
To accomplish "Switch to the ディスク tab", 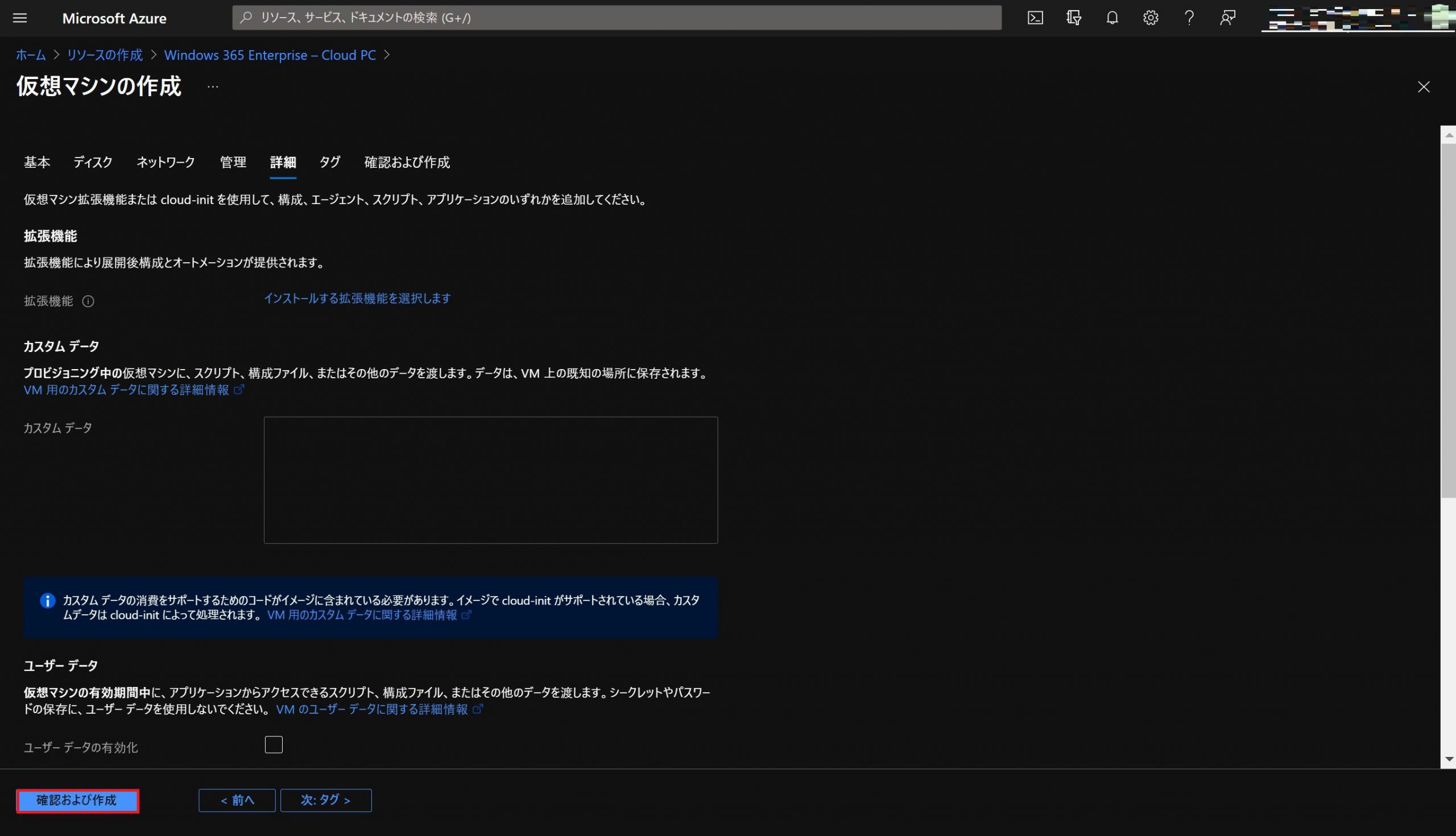I will [x=93, y=163].
